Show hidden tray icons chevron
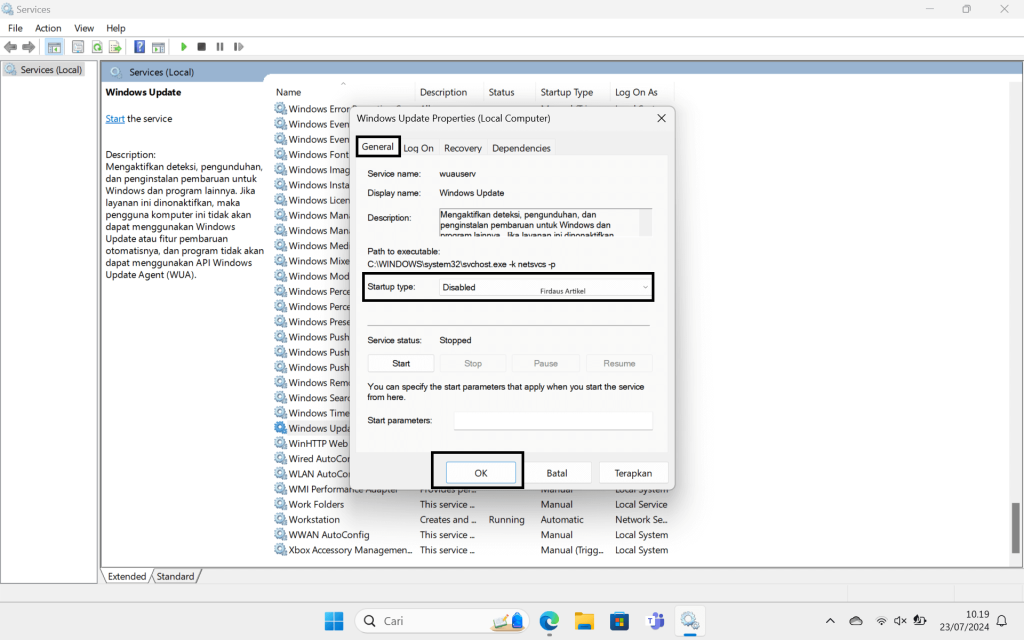 pos(830,621)
